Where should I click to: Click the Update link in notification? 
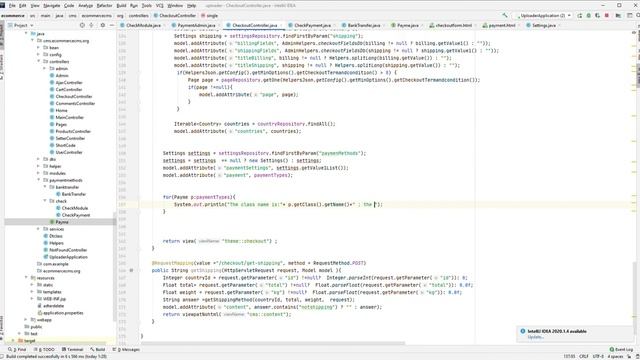click(x=535, y=337)
